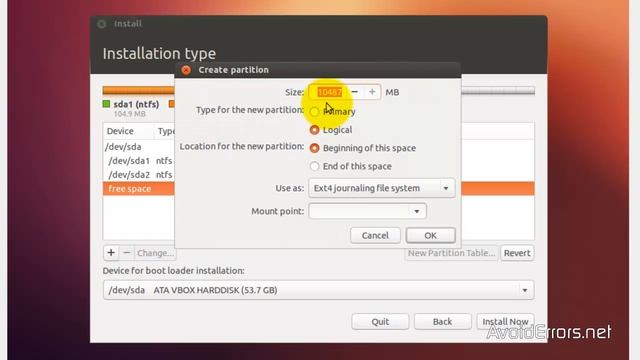Image resolution: width=640 pixels, height=360 pixels.
Task: Go Back to previous installer step
Action: [x=442, y=322]
